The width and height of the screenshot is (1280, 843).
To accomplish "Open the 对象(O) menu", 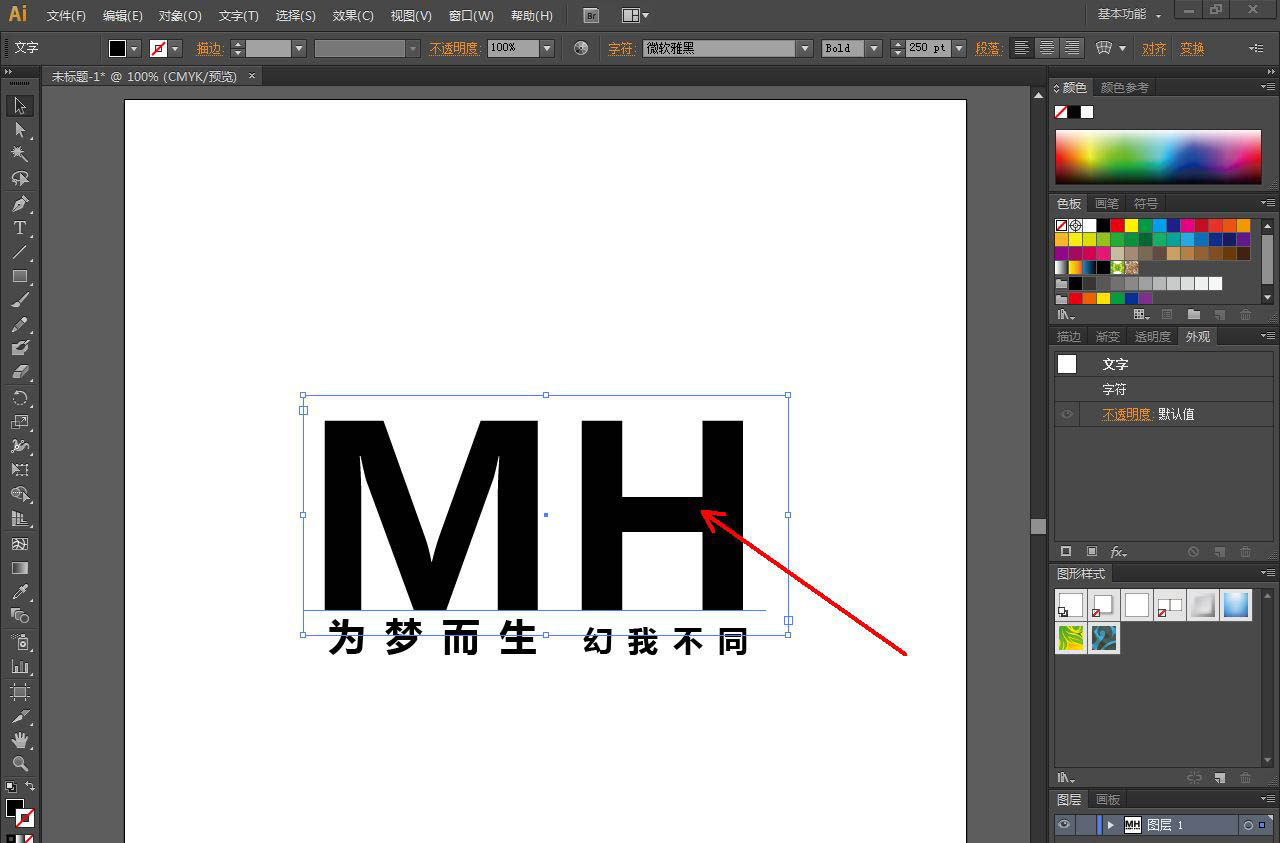I will (180, 16).
